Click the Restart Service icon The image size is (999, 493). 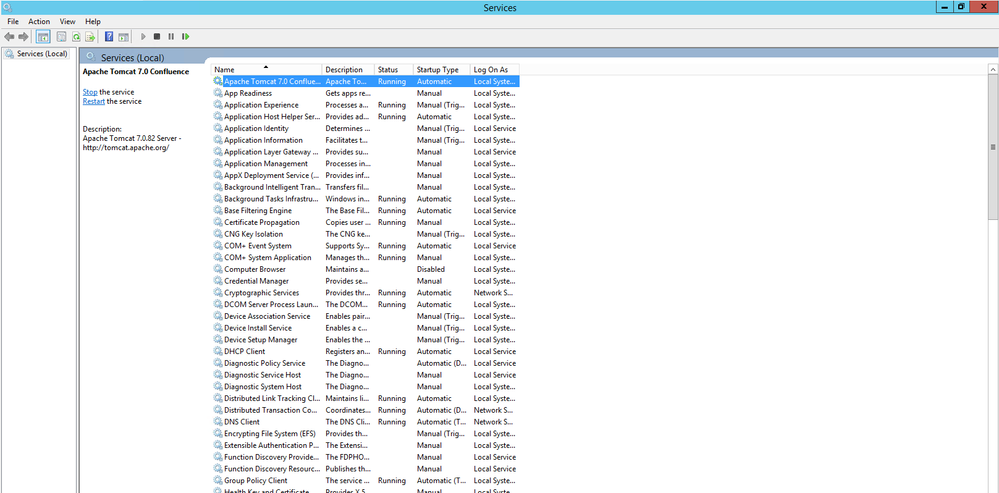185,37
